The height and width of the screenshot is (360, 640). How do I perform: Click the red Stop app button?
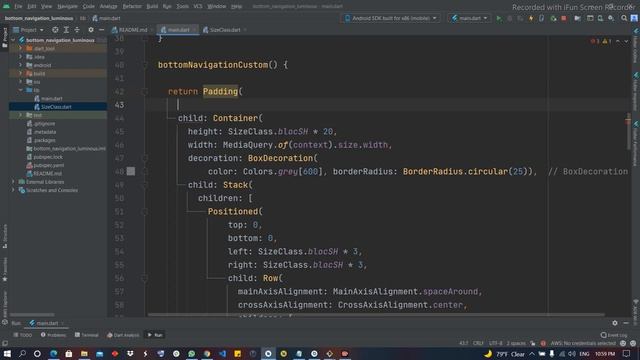click(564, 18)
